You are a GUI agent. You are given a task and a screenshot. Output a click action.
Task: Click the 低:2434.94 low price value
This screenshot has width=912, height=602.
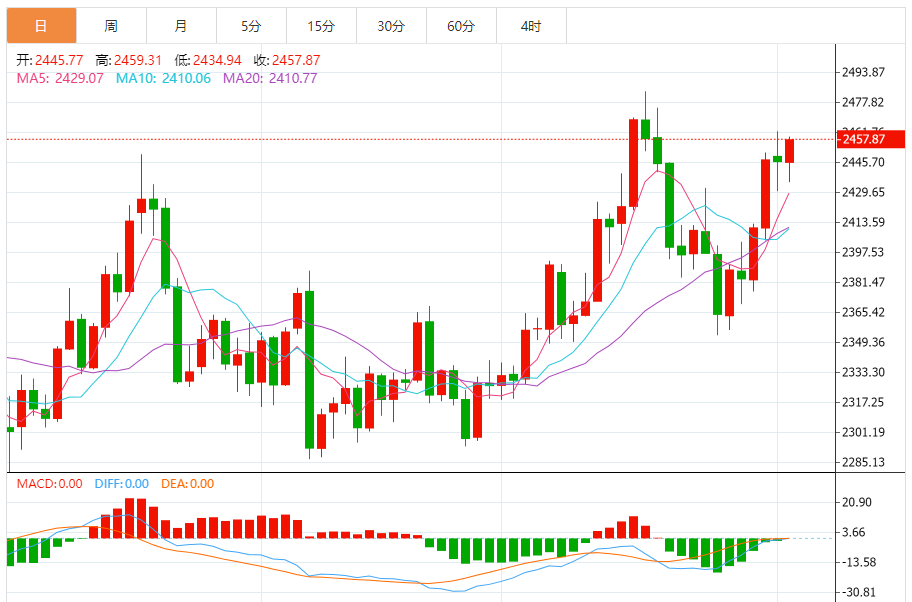(208, 60)
